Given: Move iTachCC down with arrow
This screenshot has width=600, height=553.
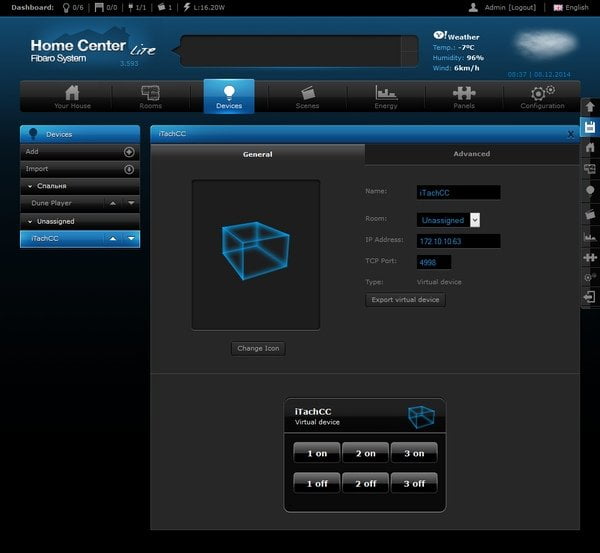Looking at the screenshot, I should click(131, 238).
